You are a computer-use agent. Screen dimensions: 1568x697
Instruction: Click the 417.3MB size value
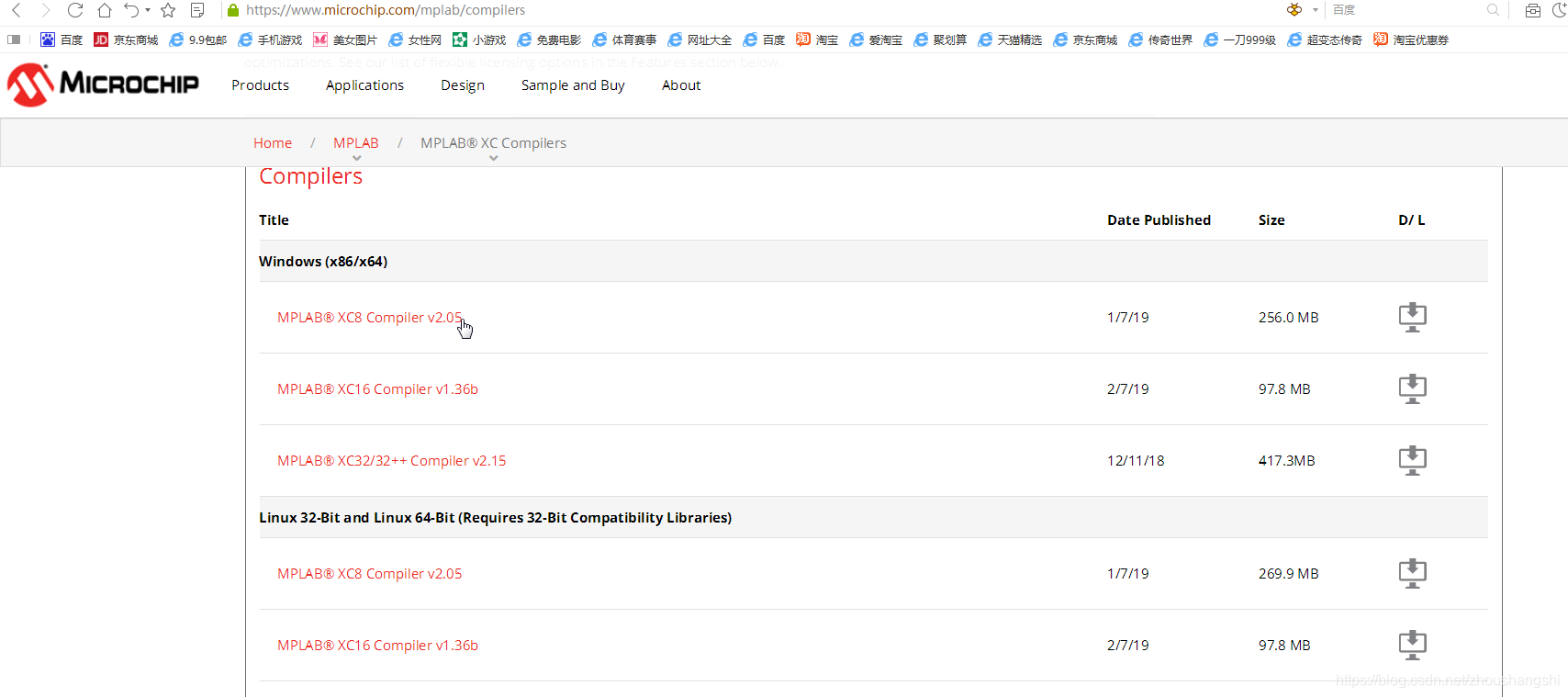tap(1286, 460)
